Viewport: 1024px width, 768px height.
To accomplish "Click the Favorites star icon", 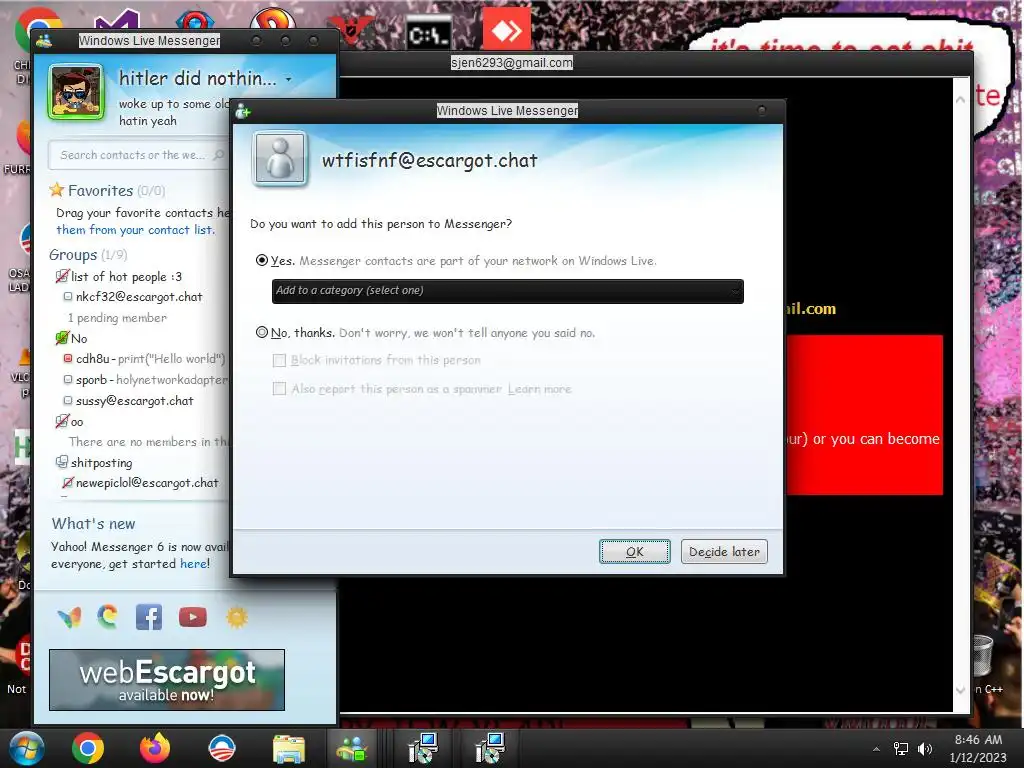I will click(57, 190).
